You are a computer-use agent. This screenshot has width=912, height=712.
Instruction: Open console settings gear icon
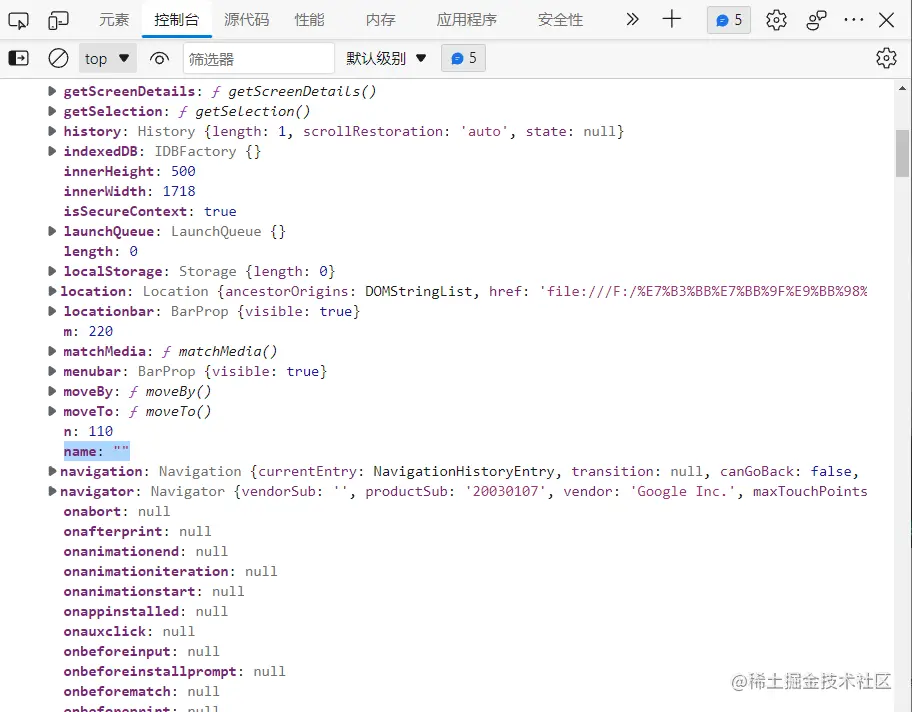coord(886,58)
